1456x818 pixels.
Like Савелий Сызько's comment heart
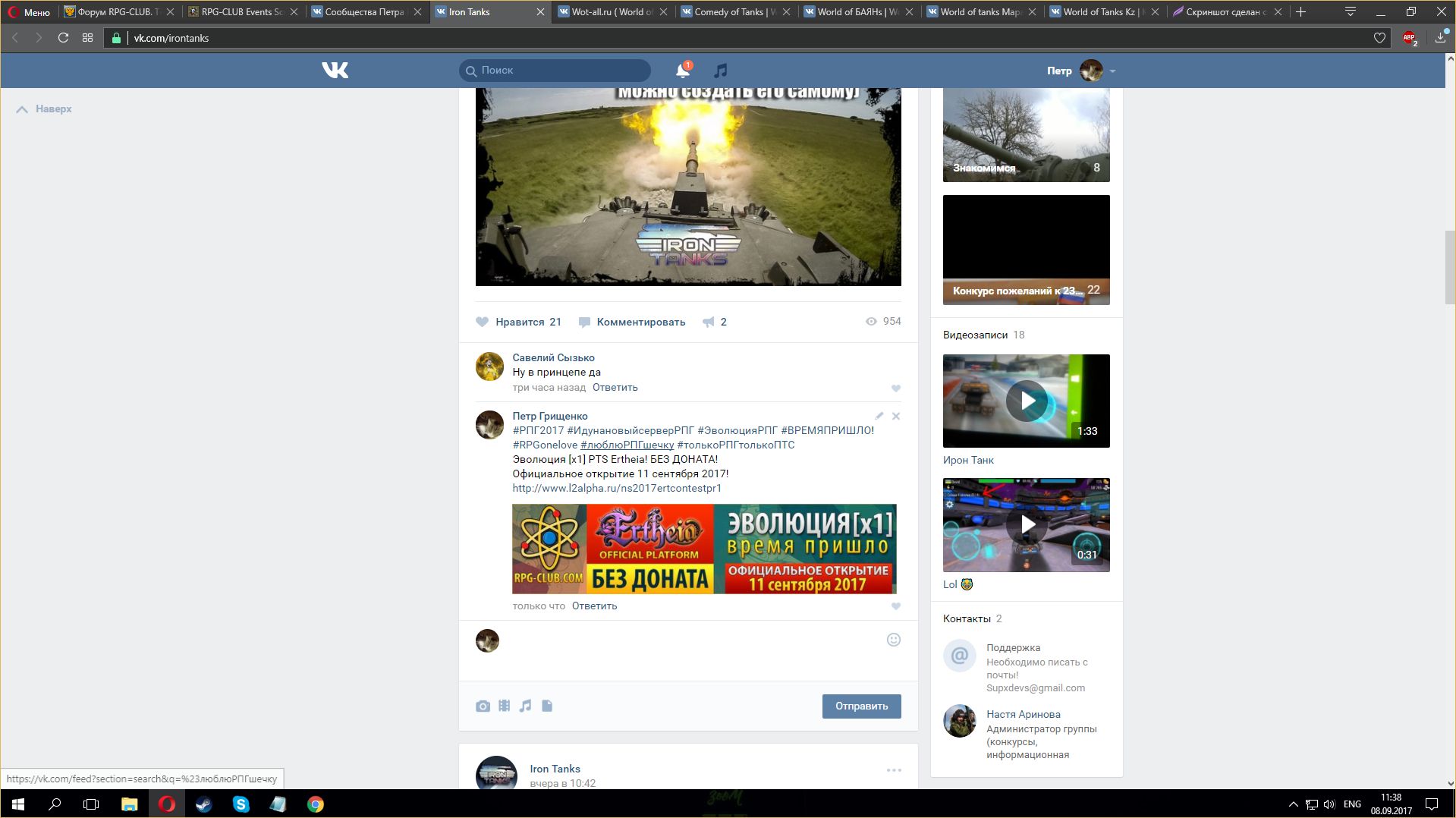click(895, 389)
